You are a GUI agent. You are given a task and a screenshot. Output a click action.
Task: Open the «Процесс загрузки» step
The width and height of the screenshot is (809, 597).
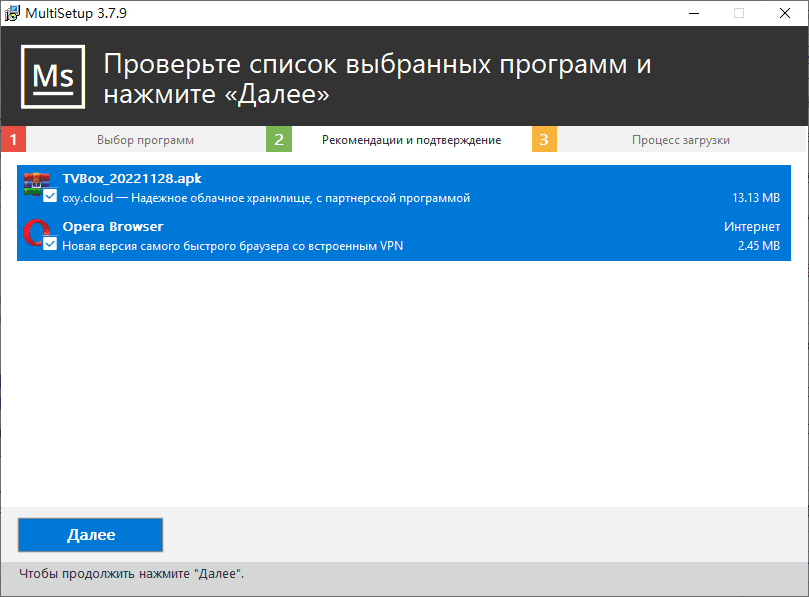click(x=680, y=140)
